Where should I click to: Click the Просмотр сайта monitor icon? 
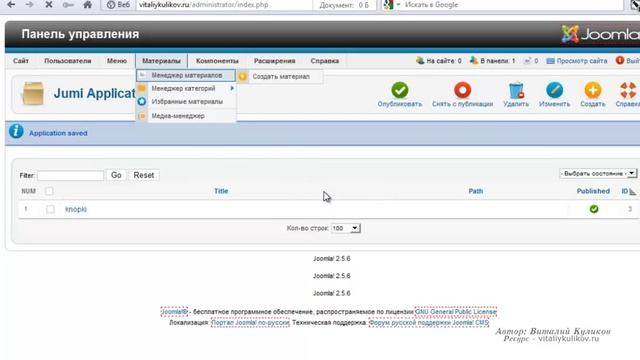[x=550, y=61]
